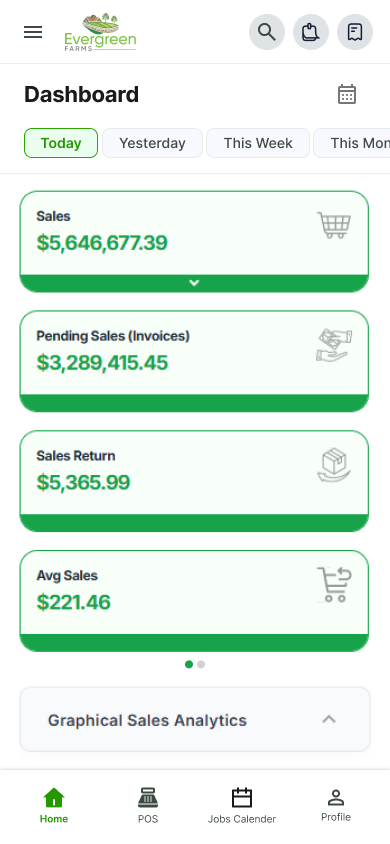Image resolution: width=390 pixels, height=844 pixels.
Task: Click the shopping cart icon on Sales card
Action: click(x=334, y=225)
